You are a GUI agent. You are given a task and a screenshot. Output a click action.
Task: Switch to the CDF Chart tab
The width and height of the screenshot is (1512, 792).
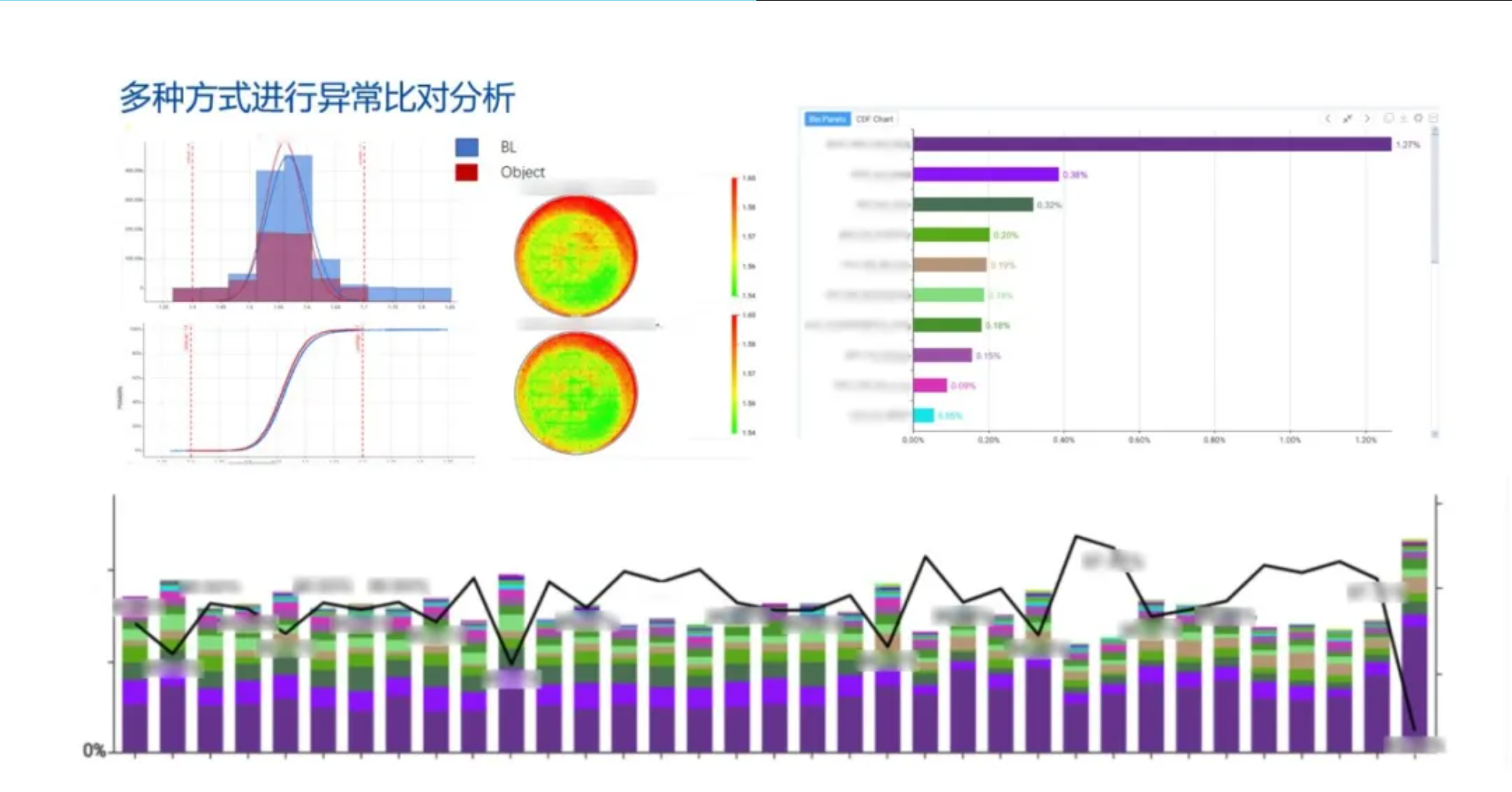(x=874, y=119)
